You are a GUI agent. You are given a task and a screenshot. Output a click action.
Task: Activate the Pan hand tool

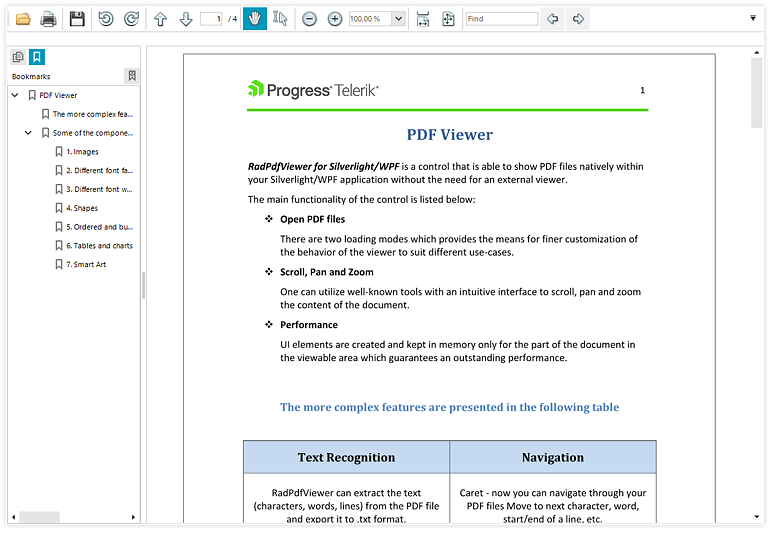point(255,19)
